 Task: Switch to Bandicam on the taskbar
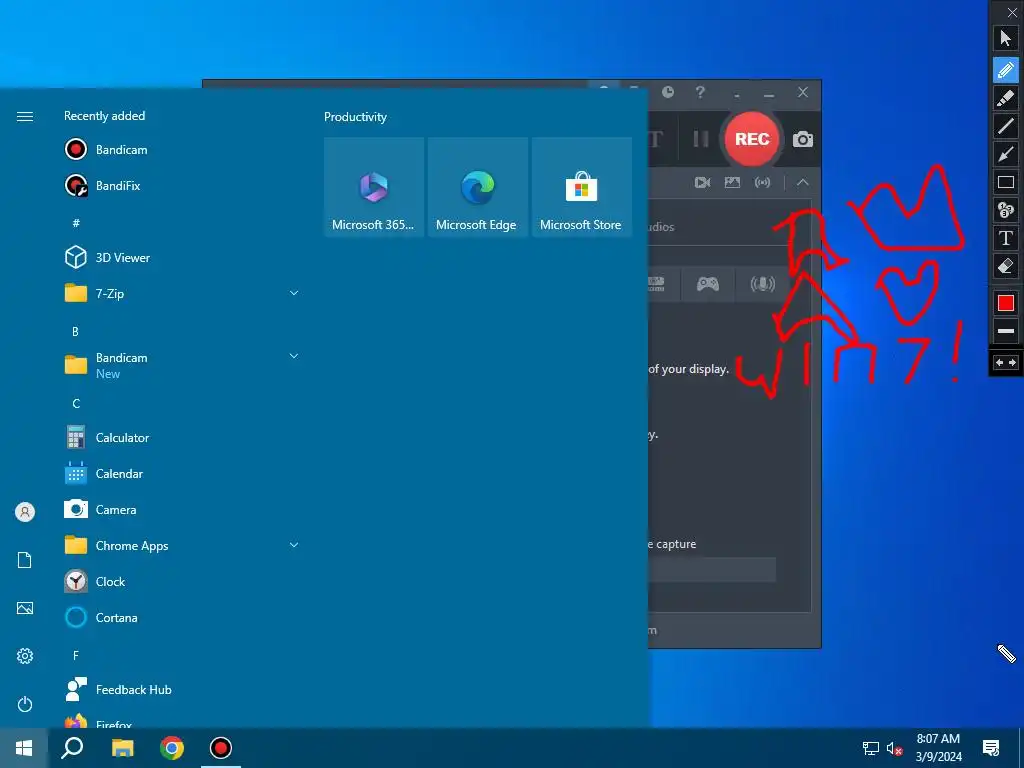[x=221, y=748]
